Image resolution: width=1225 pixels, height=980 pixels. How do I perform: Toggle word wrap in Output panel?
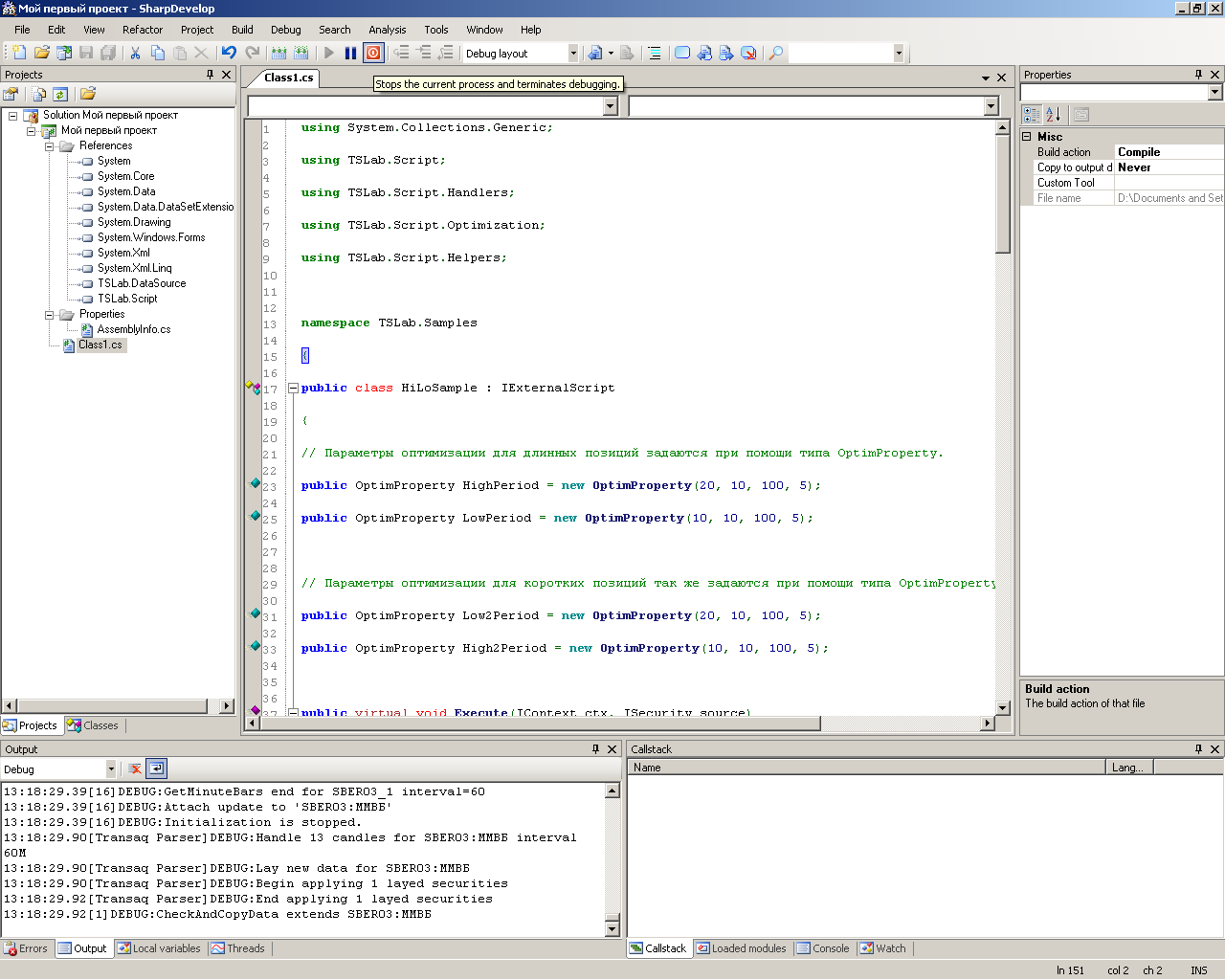tap(156, 768)
